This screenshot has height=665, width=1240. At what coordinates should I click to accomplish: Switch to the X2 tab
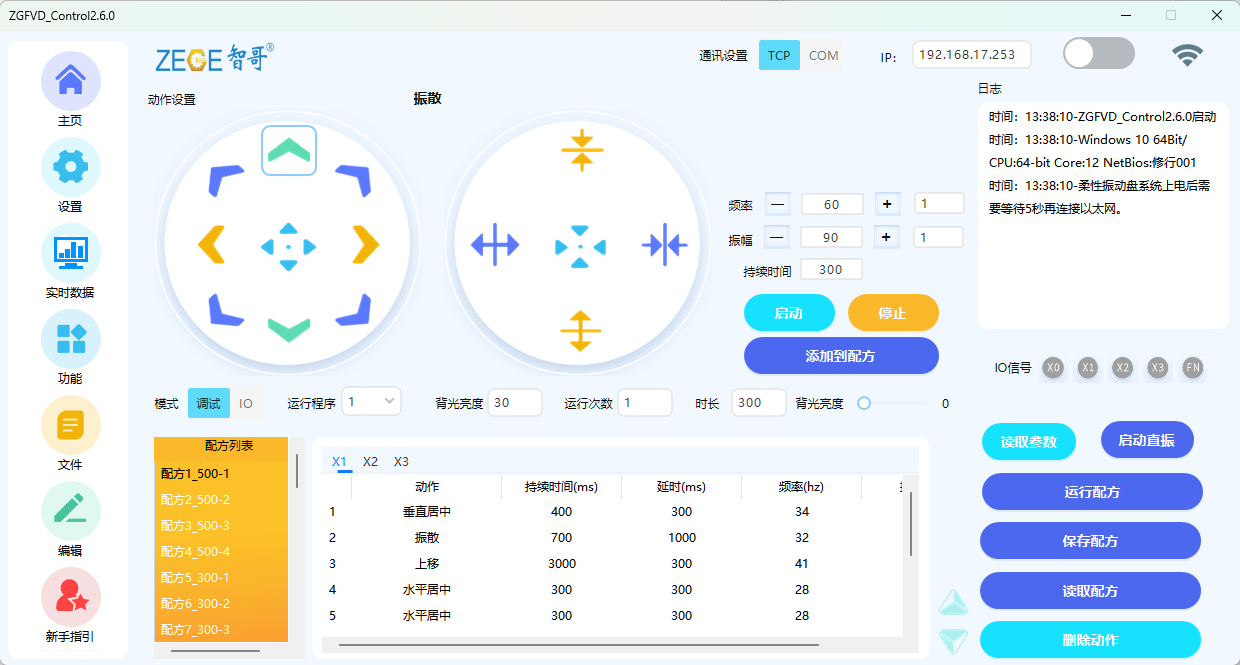[x=370, y=462]
